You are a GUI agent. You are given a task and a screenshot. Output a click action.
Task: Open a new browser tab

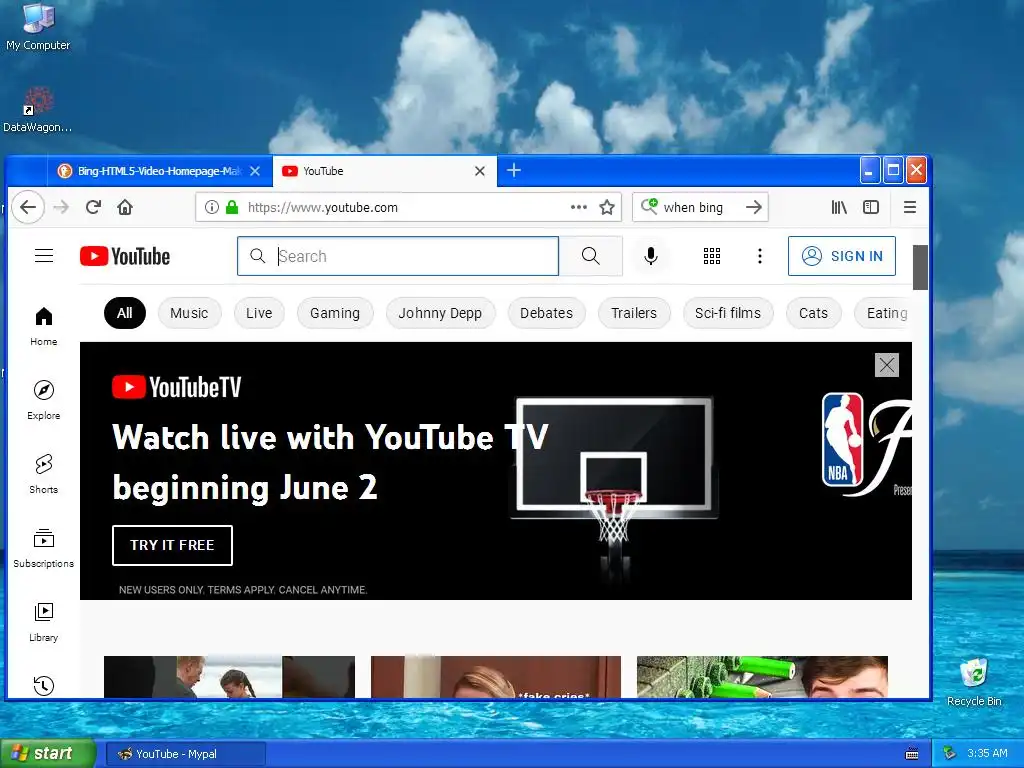tap(514, 170)
